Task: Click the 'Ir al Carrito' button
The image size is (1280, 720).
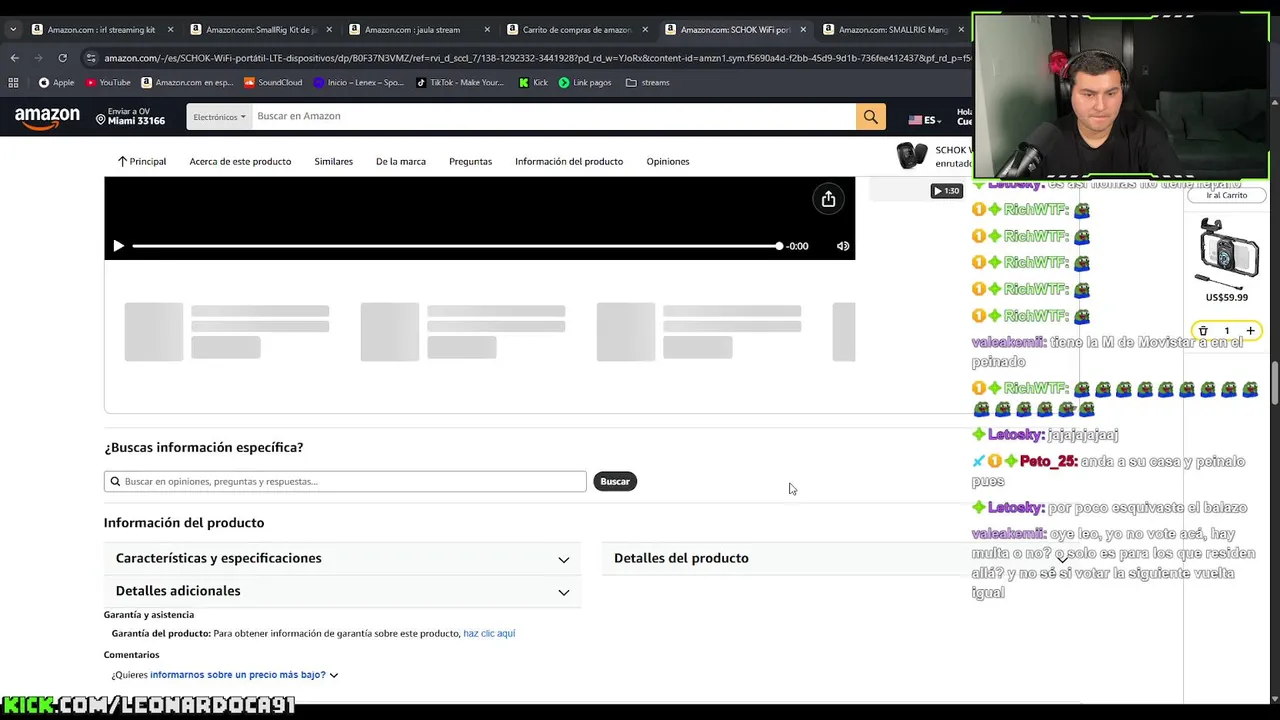Action: pyautogui.click(x=1227, y=195)
